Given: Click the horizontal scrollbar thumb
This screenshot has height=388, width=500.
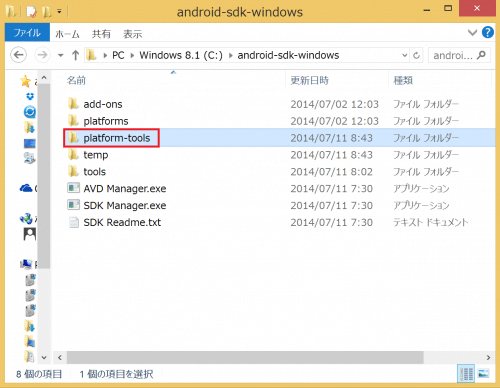Looking at the screenshot, I should click(x=245, y=358).
